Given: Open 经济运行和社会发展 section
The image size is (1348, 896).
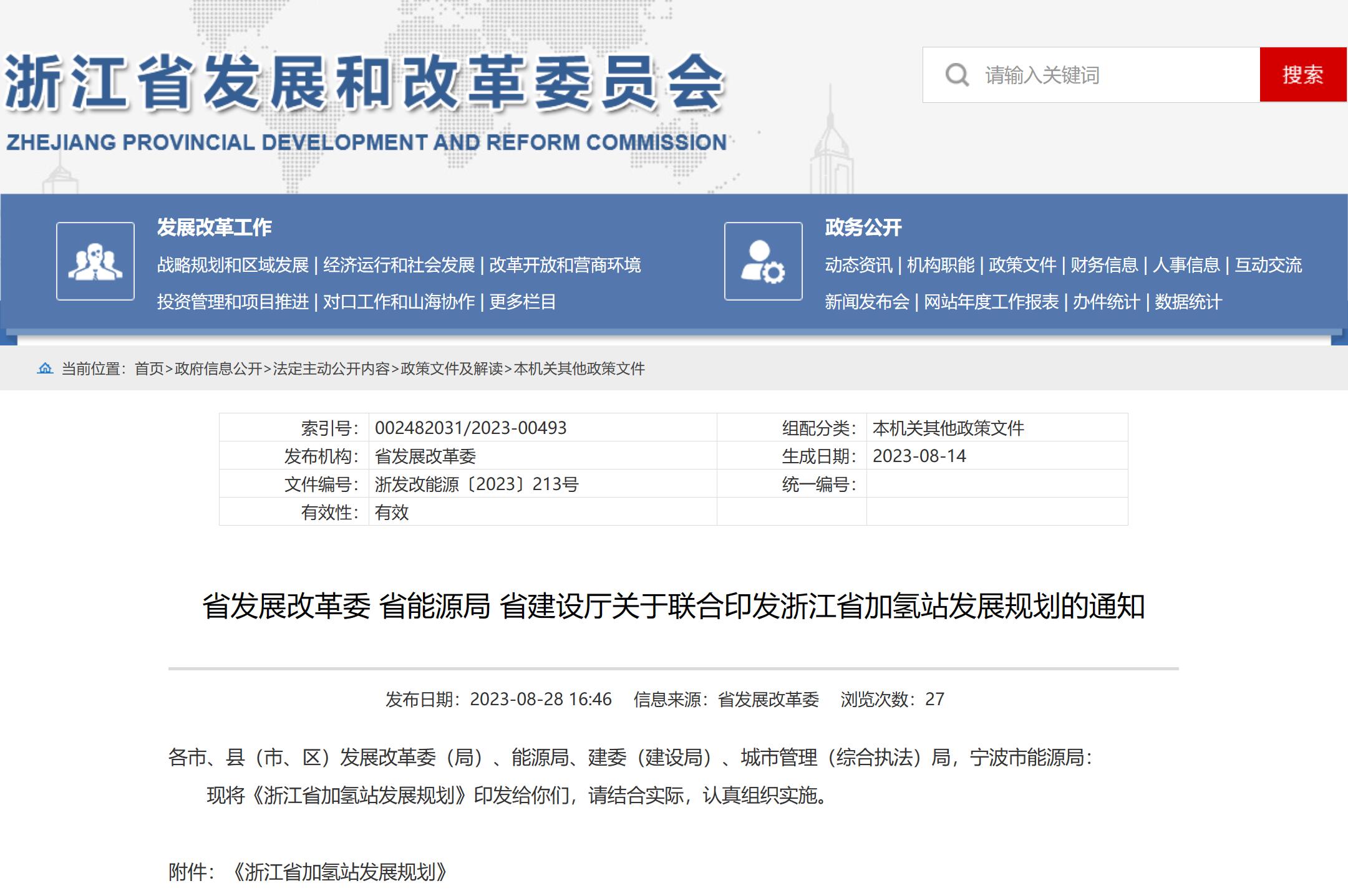Looking at the screenshot, I should [399, 265].
